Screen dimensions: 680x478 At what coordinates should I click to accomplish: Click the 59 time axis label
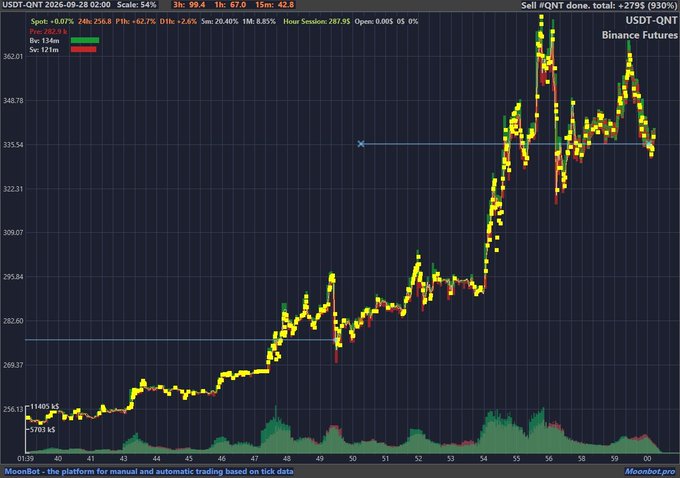click(x=615, y=459)
